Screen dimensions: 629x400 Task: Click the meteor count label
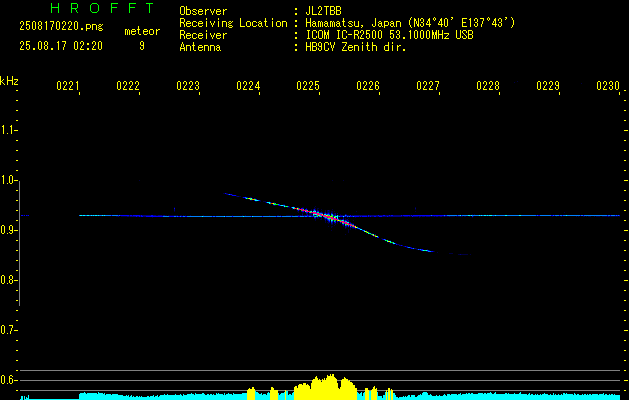click(142, 31)
